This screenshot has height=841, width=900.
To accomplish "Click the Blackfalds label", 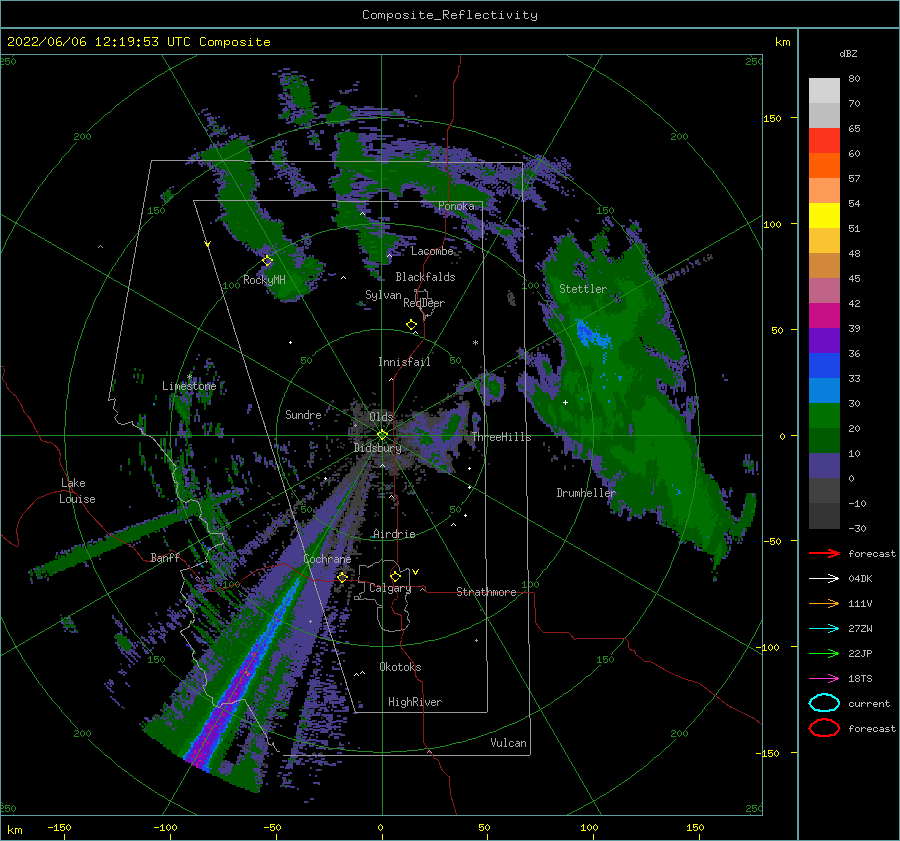I will tap(425, 277).
